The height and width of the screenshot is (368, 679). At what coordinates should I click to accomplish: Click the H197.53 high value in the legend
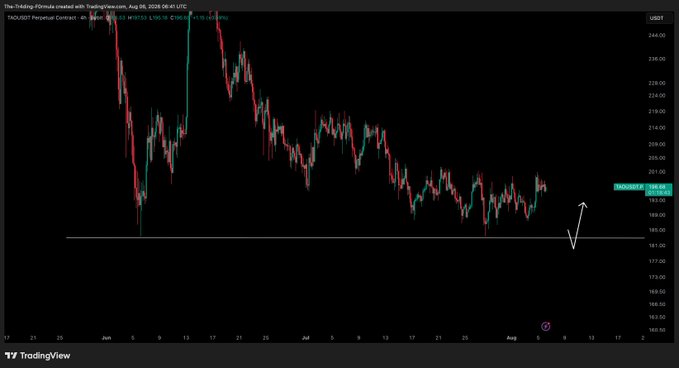pyautogui.click(x=137, y=18)
